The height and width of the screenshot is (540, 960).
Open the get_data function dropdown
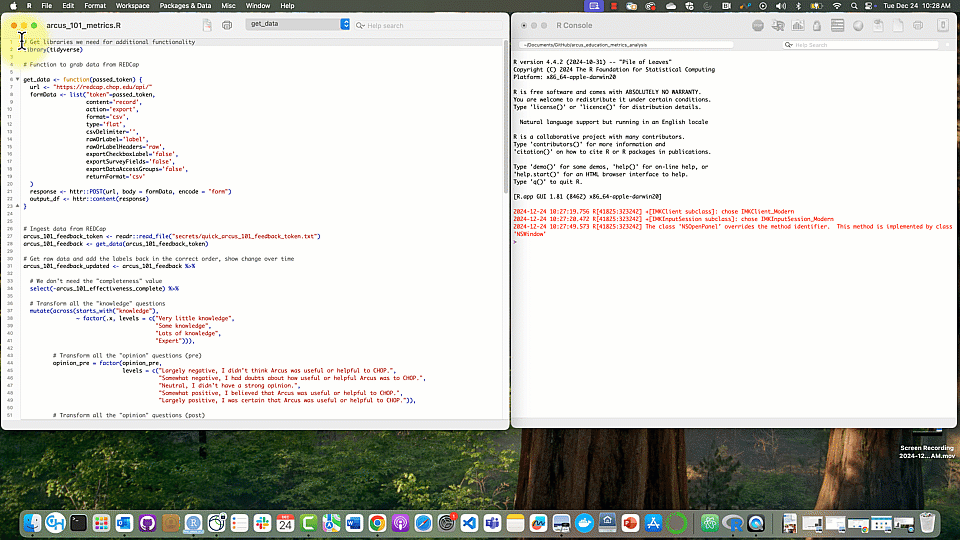[x=299, y=24]
